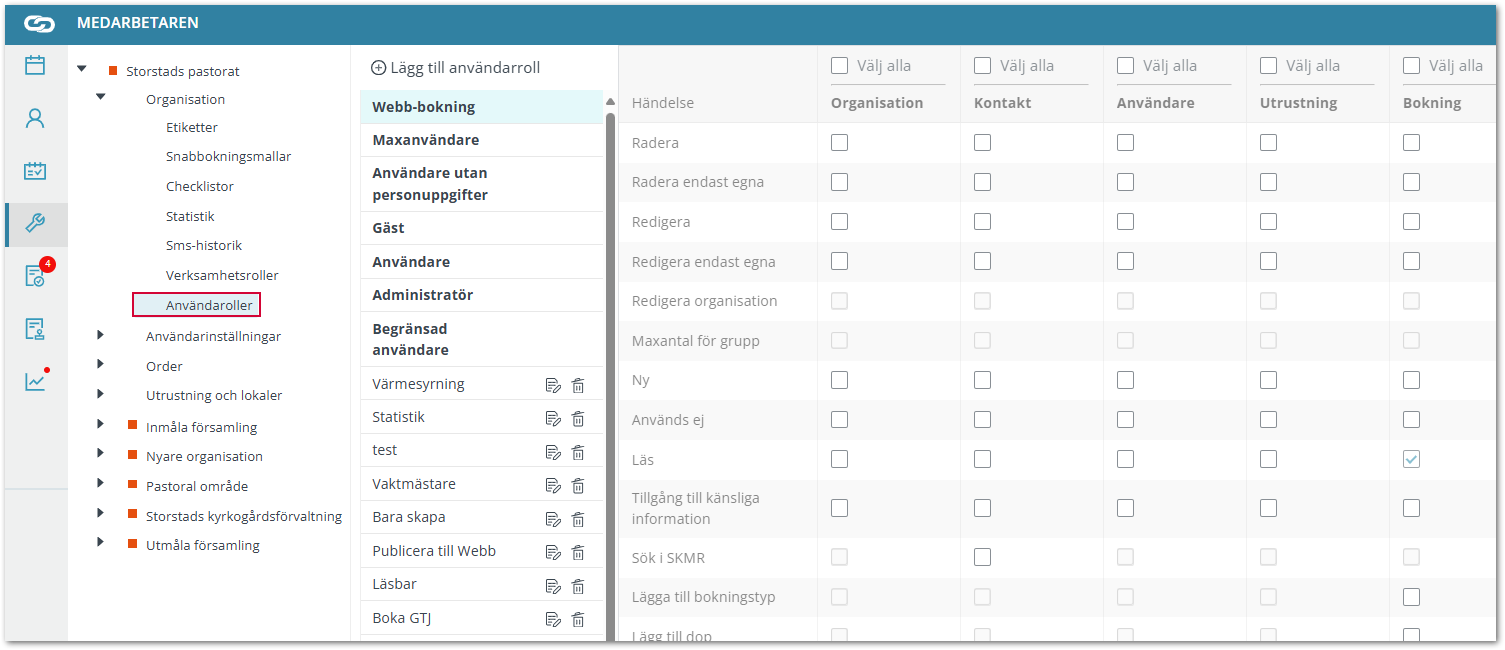This screenshot has height=650, width=1505.
Task: Uncheck Läs checkbox in Bokning column
Action: click(1411, 460)
